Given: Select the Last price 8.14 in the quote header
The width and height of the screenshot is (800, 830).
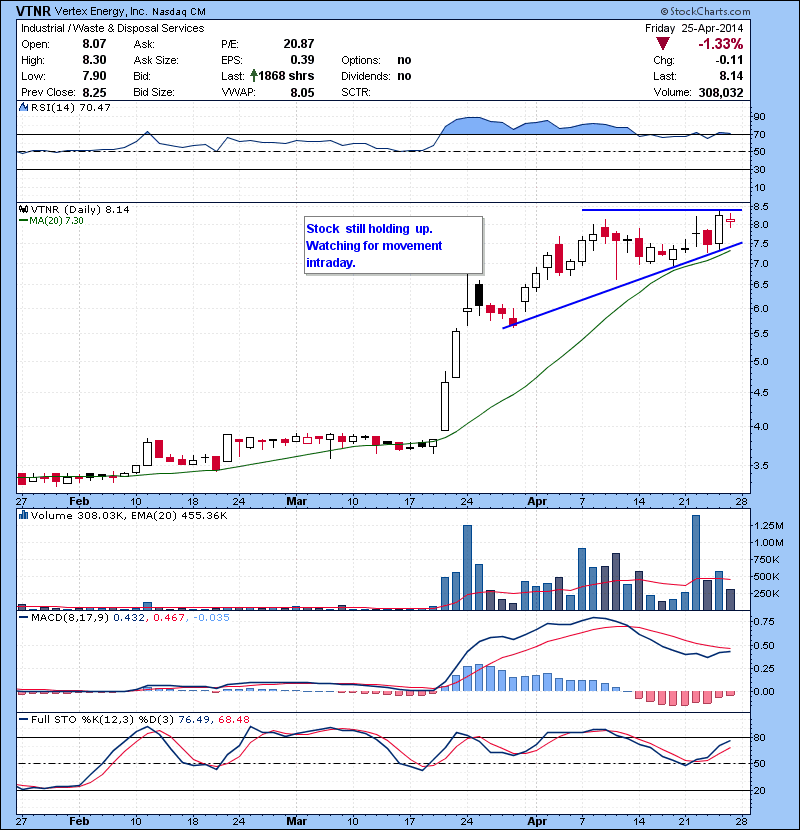Looking at the screenshot, I should tap(731, 76).
